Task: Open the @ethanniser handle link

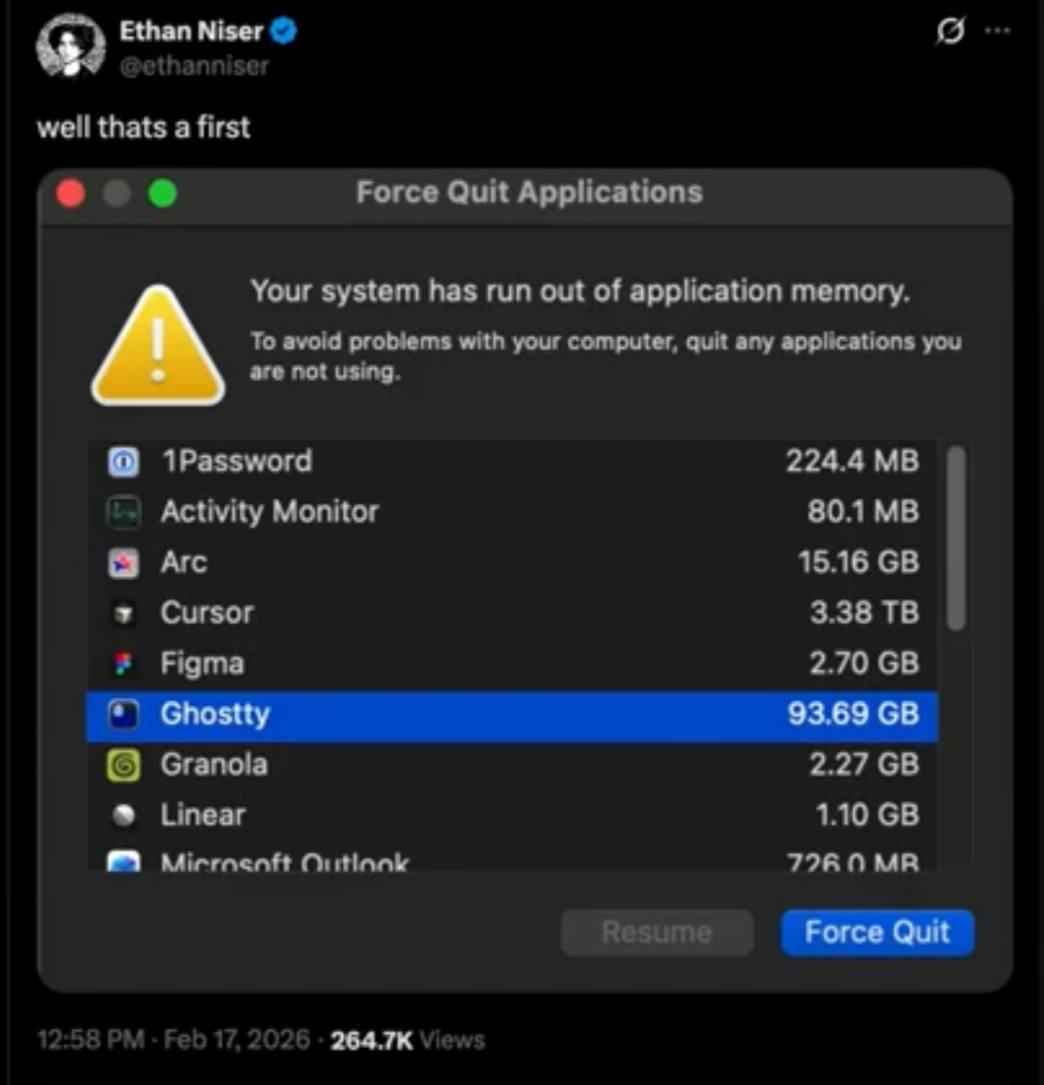Action: point(194,66)
